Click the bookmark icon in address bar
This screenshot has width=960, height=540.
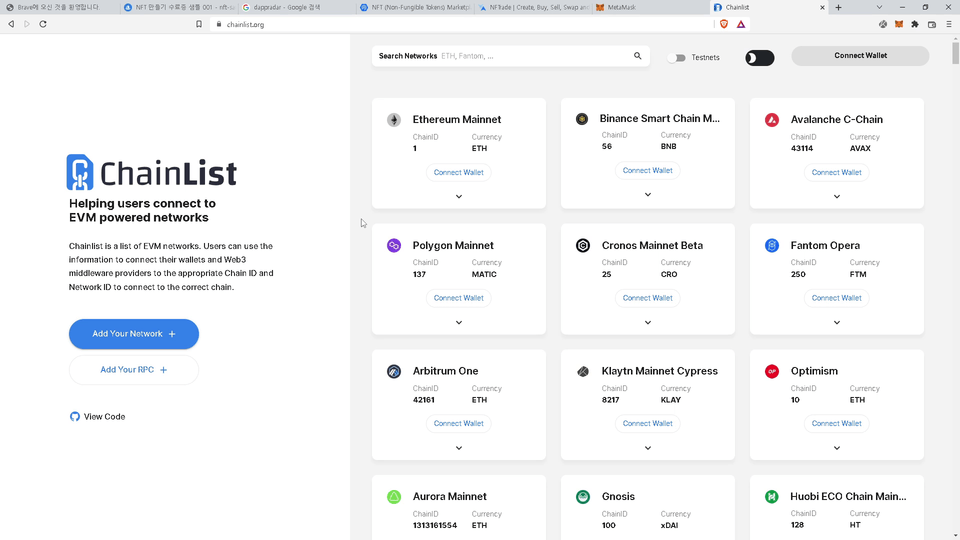(198, 24)
